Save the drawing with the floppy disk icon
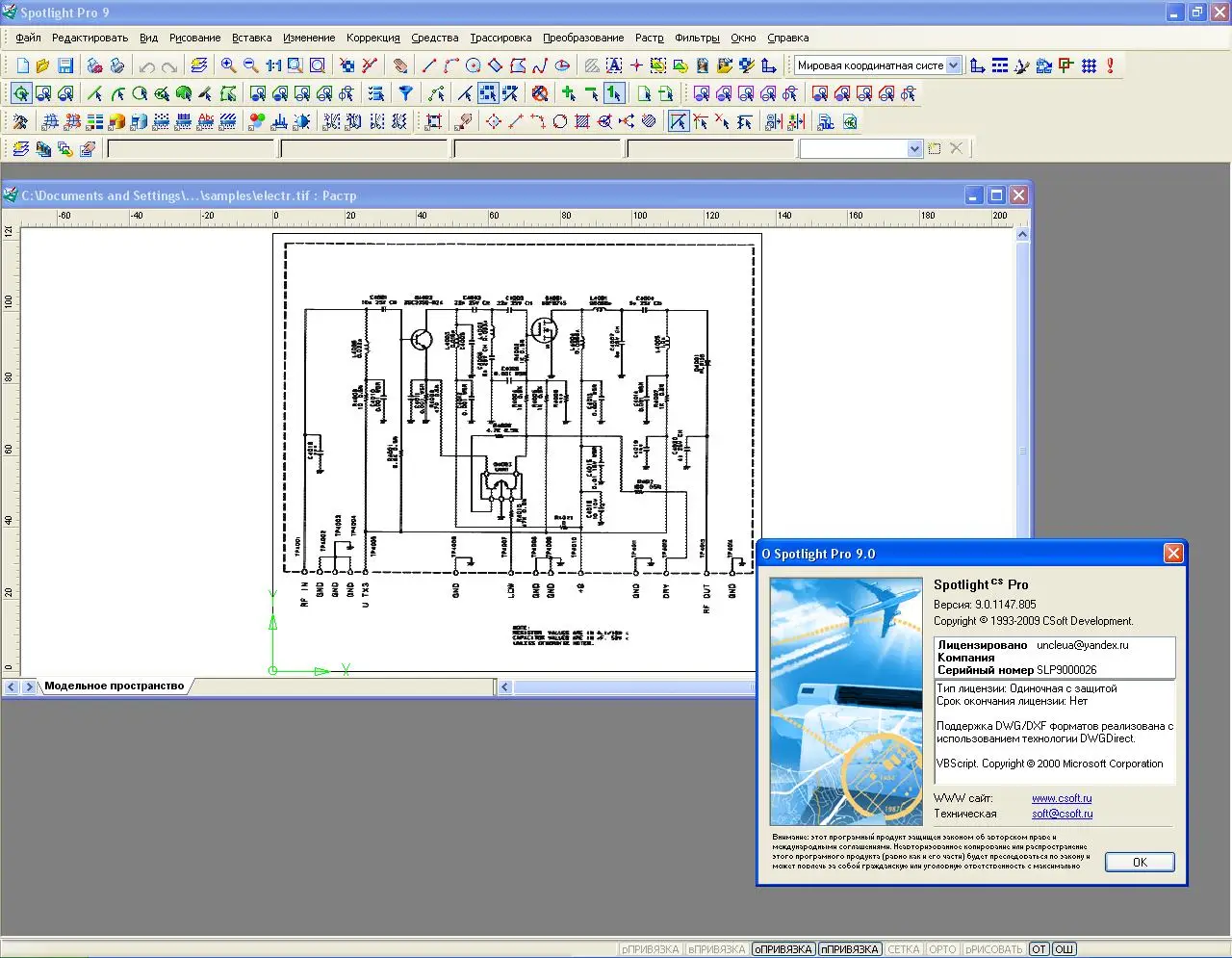This screenshot has height=958, width=1232. pos(65,65)
